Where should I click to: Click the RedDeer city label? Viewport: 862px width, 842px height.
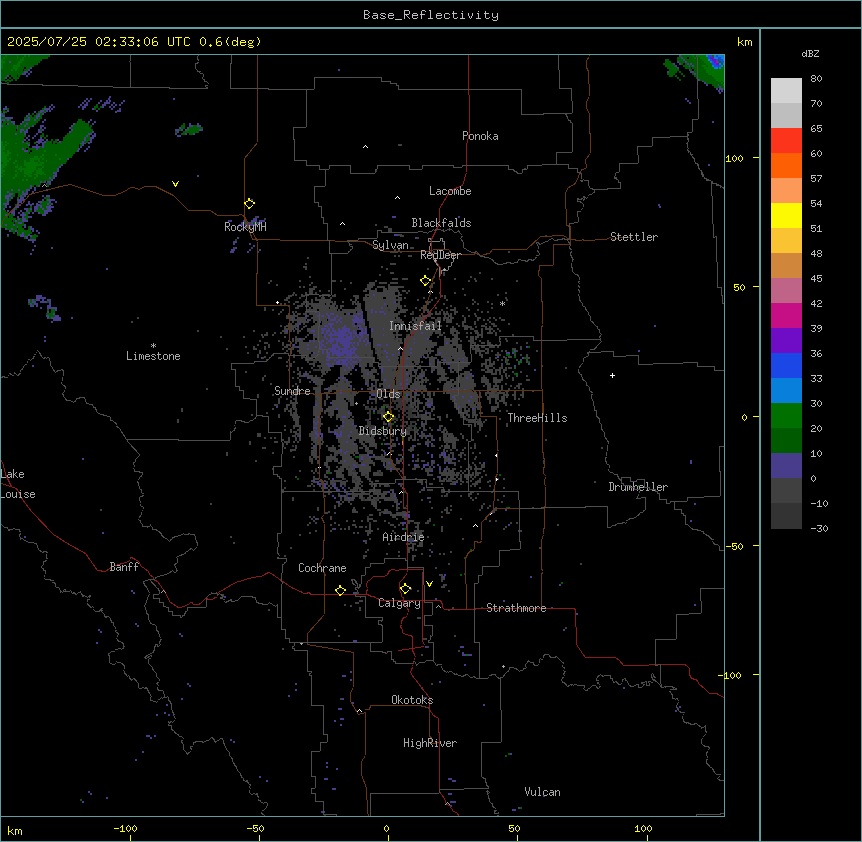[x=440, y=255]
